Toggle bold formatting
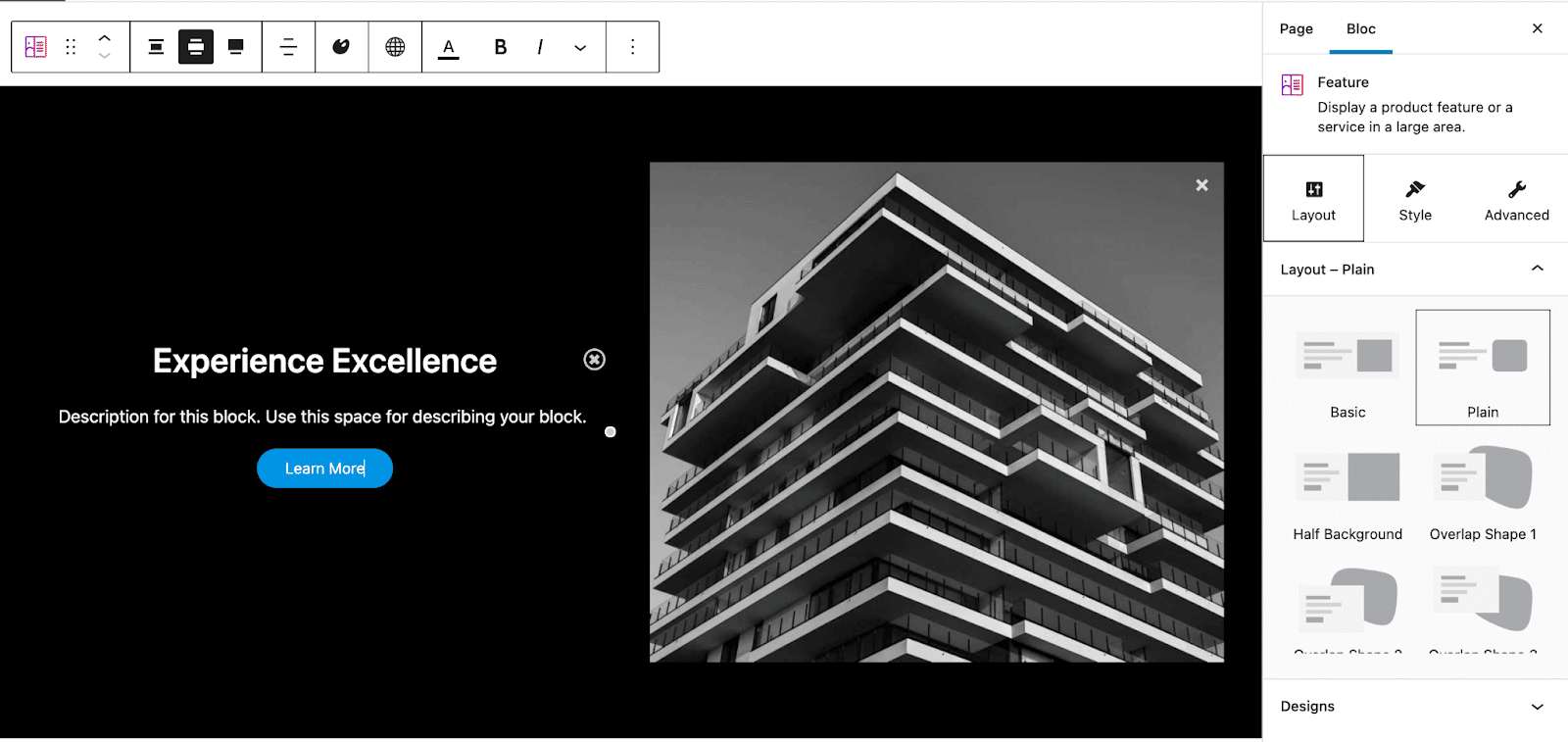 click(x=500, y=47)
